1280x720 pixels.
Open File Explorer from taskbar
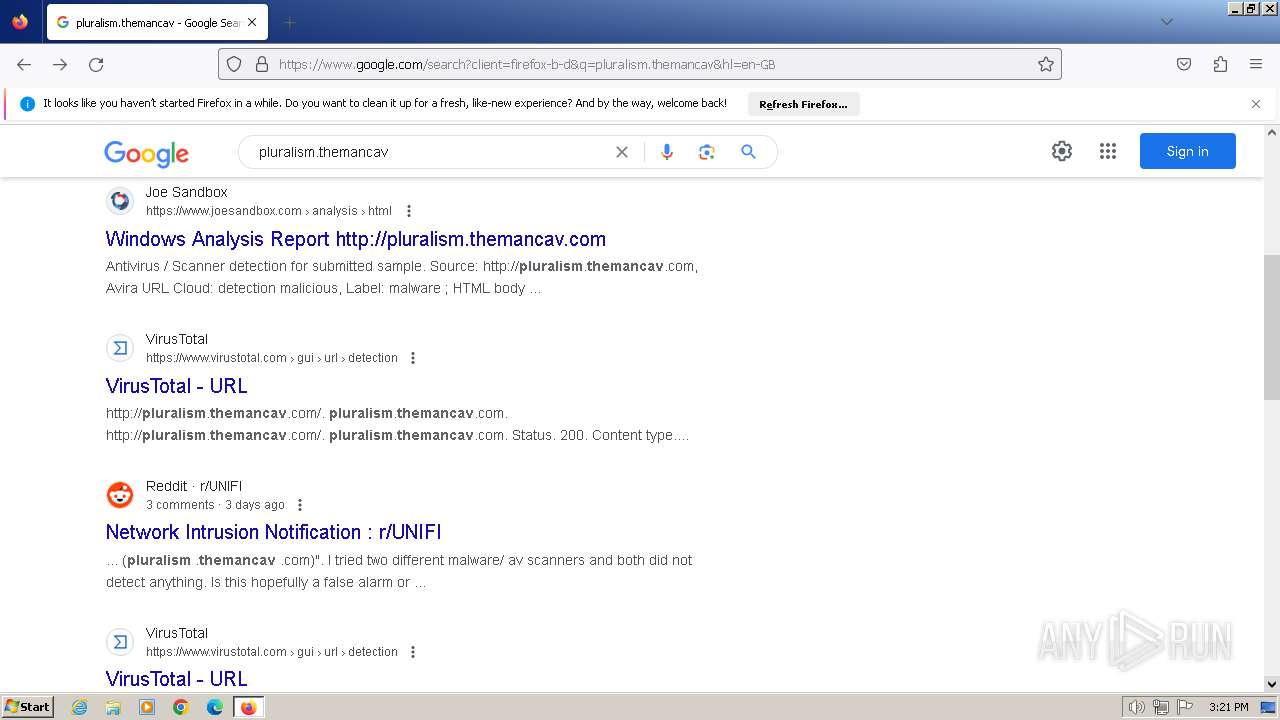(113, 707)
